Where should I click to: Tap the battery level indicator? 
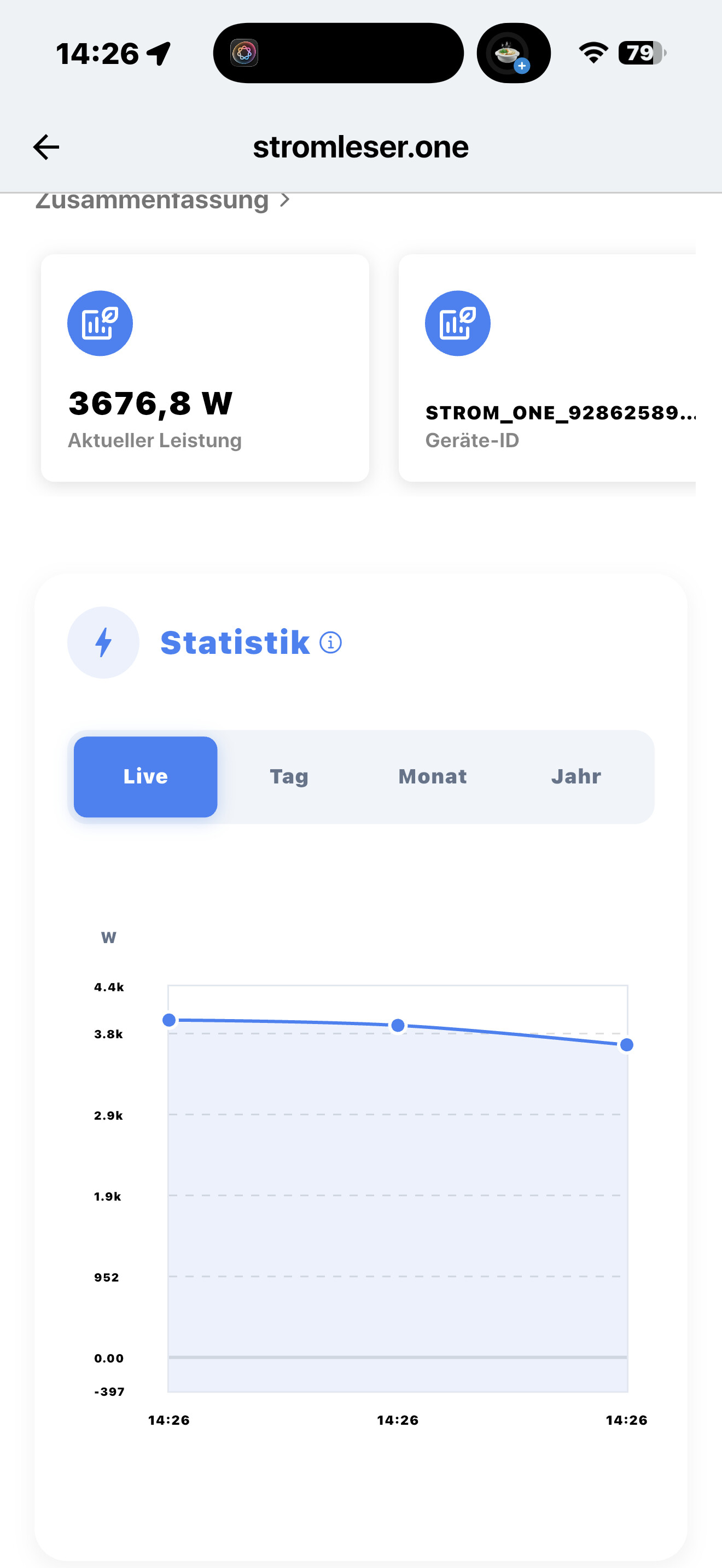pos(642,53)
